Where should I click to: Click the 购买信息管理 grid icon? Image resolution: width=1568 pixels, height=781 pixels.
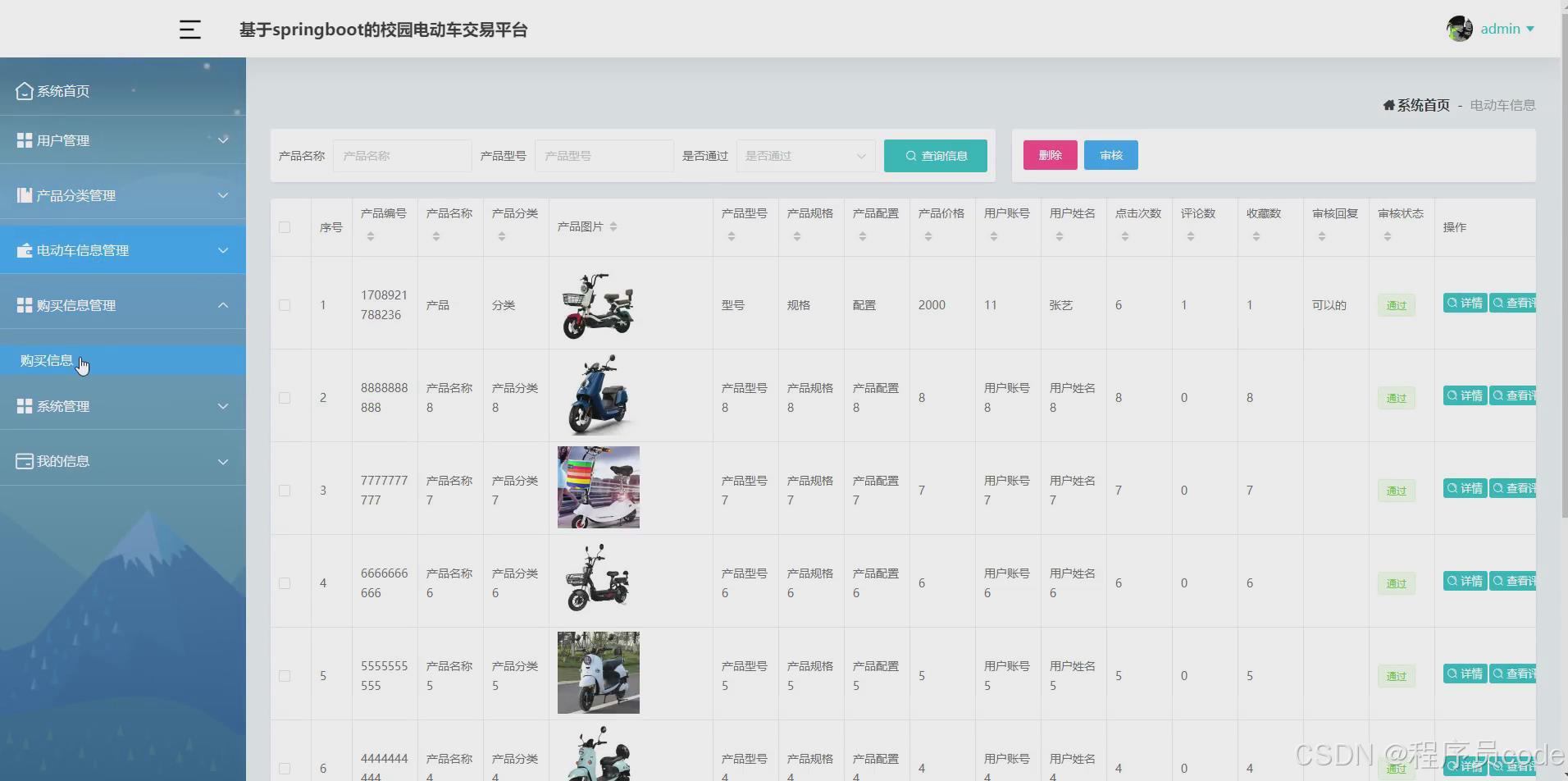tap(25, 305)
